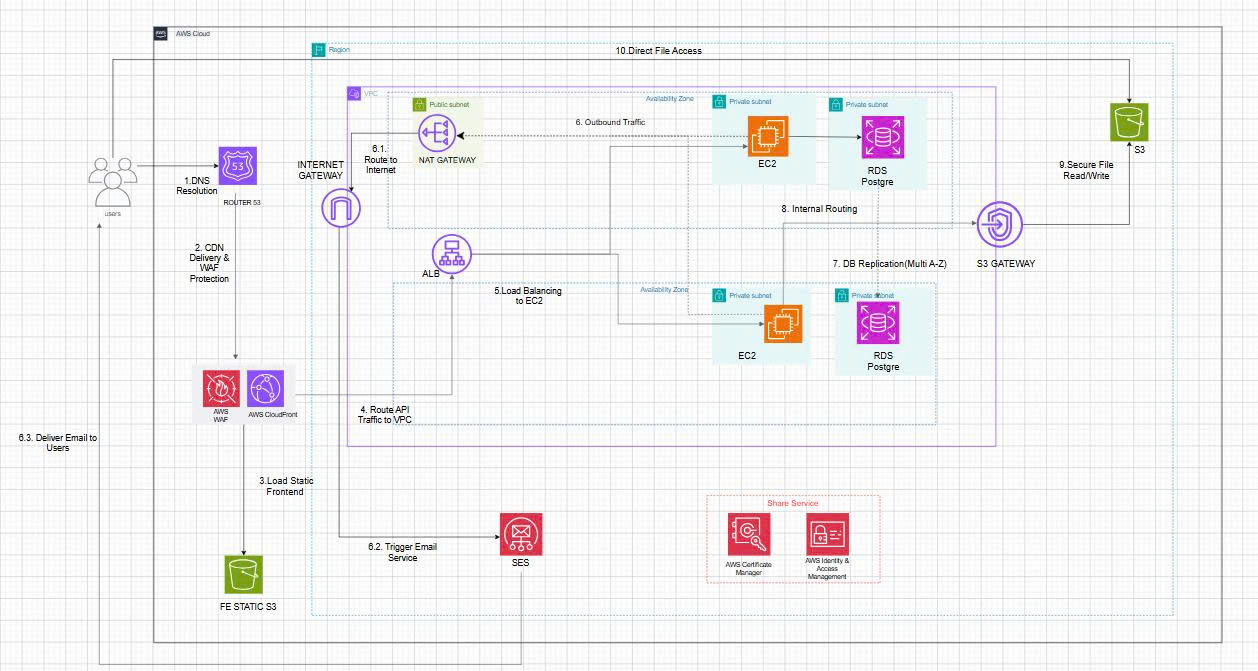
Task: Click the AWS Cloud logo icon
Action: pyautogui.click(x=161, y=34)
